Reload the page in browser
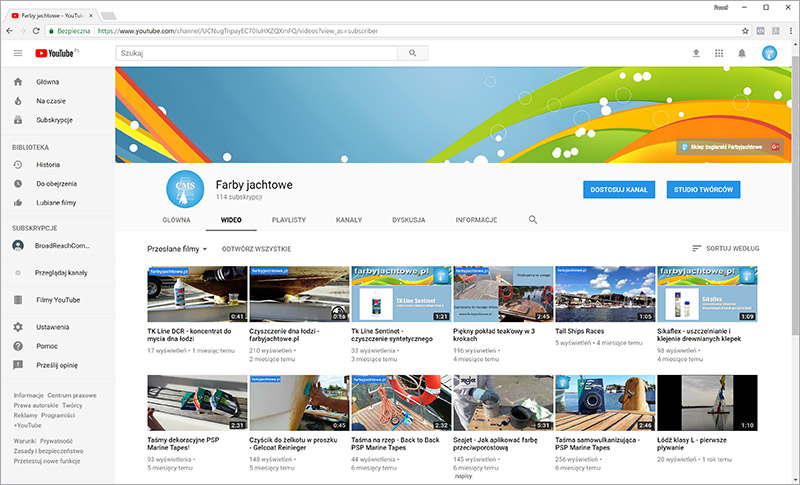 click(36, 31)
